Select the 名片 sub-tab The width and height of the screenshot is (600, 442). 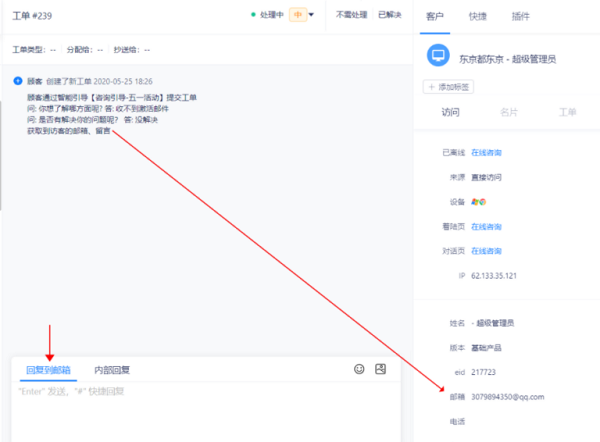(x=509, y=112)
